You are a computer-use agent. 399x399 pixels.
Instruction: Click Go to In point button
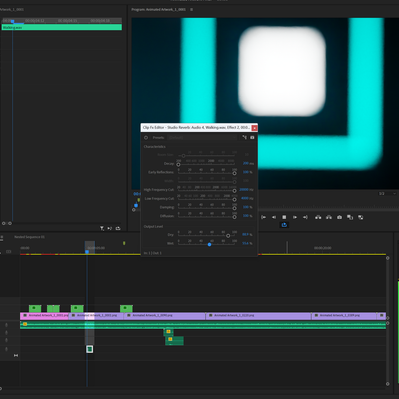click(263, 217)
